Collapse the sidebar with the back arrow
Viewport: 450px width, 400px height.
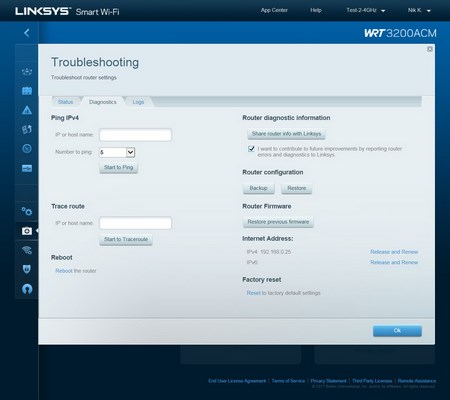click(x=27, y=33)
